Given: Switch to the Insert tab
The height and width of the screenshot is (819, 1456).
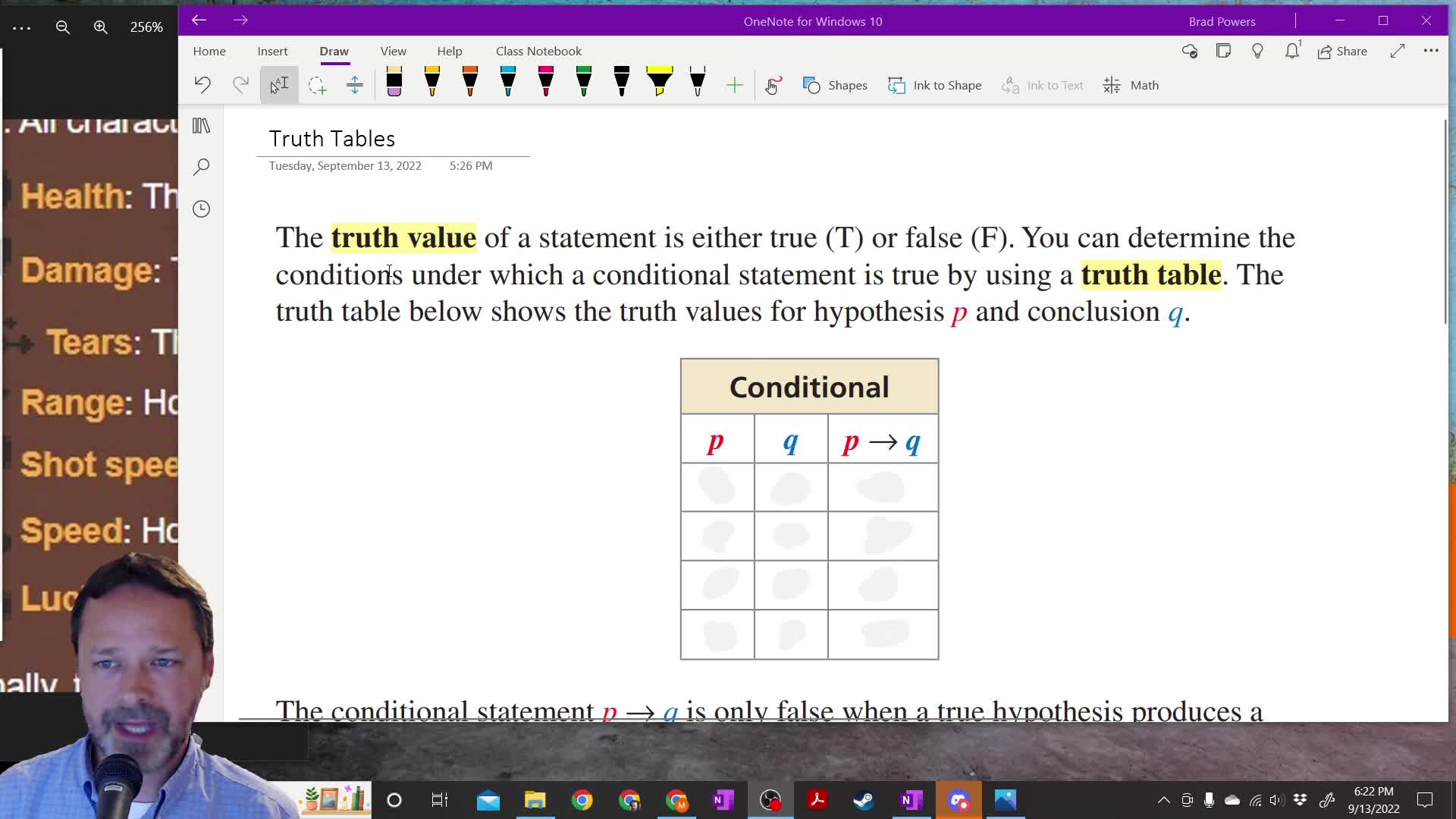Looking at the screenshot, I should pos(272,51).
